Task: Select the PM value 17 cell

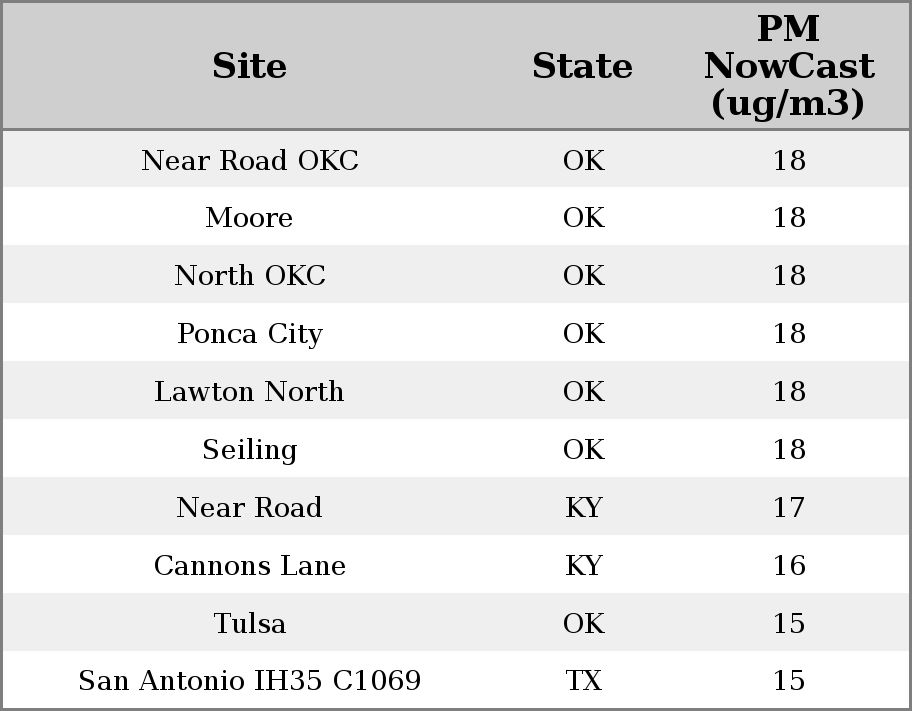Action: click(x=788, y=508)
